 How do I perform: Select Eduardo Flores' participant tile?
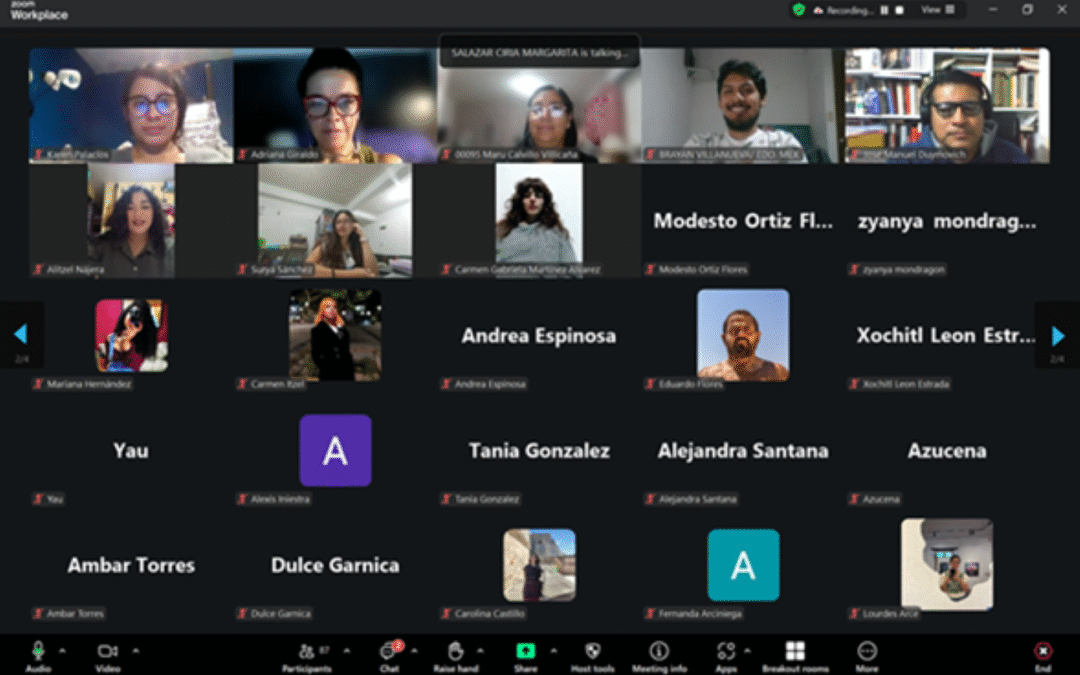pyautogui.click(x=742, y=336)
